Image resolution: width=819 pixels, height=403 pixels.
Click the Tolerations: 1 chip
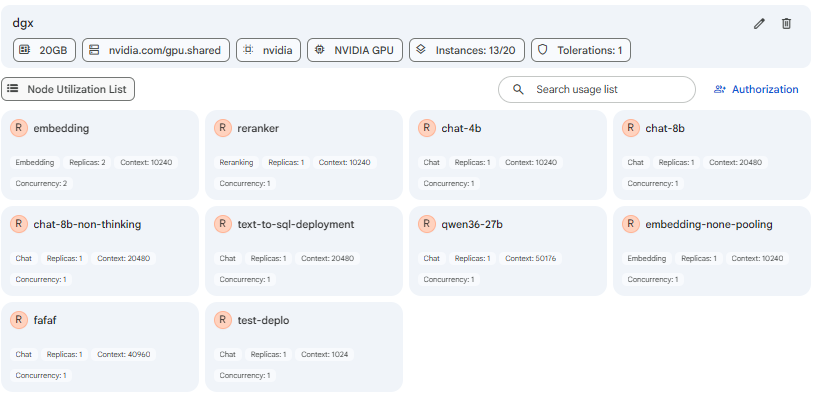pyautogui.click(x=581, y=50)
